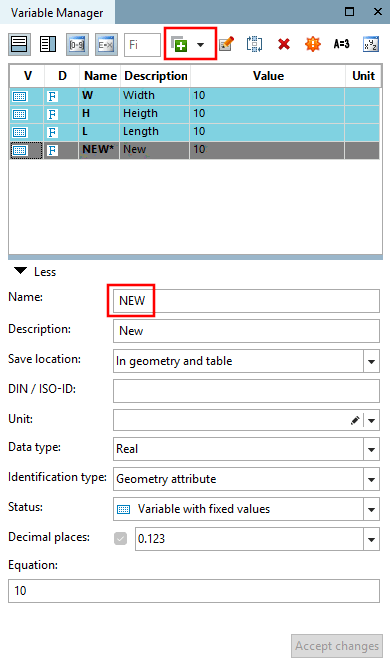Click the Fi filter input box
This screenshot has width=390, height=663.
pyautogui.click(x=143, y=44)
